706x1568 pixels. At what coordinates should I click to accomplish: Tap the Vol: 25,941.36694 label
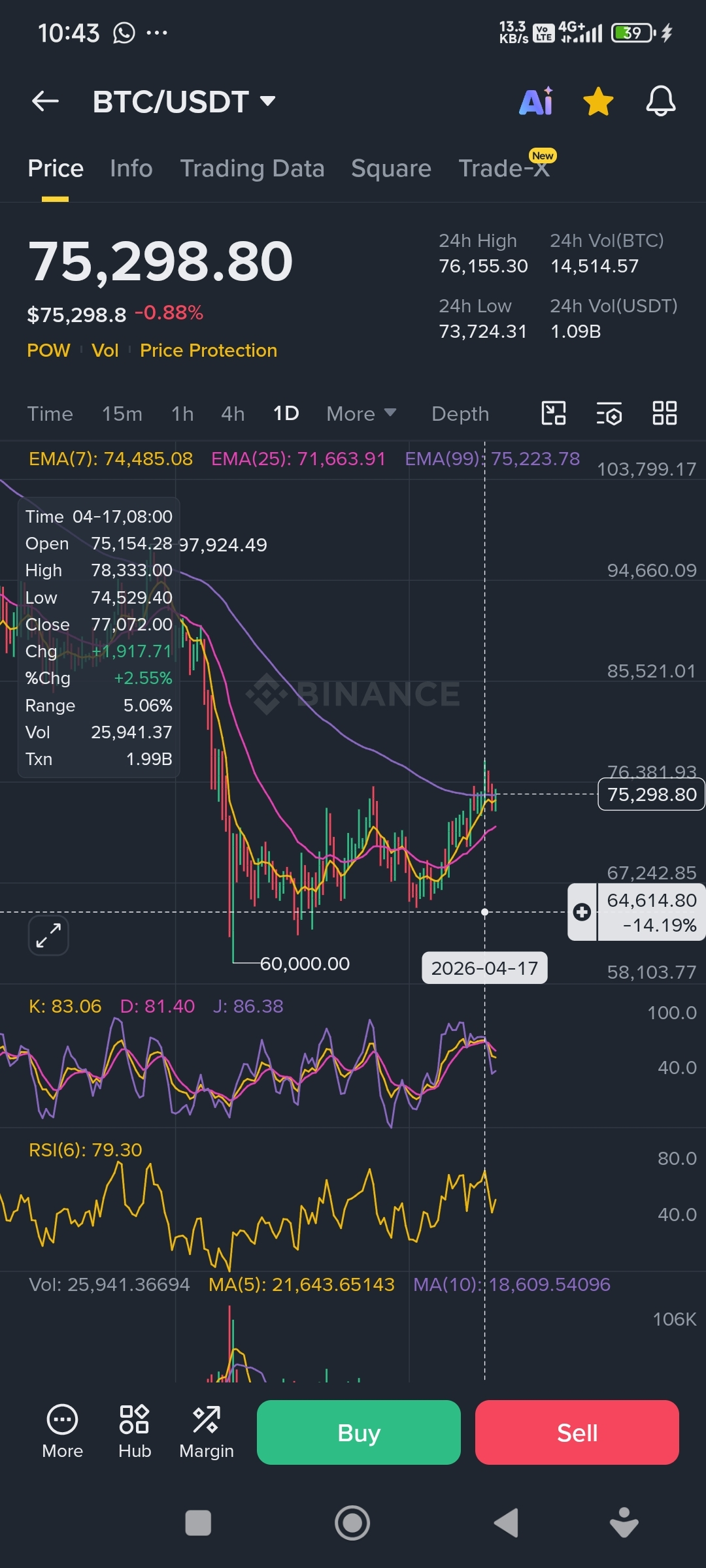click(109, 1284)
